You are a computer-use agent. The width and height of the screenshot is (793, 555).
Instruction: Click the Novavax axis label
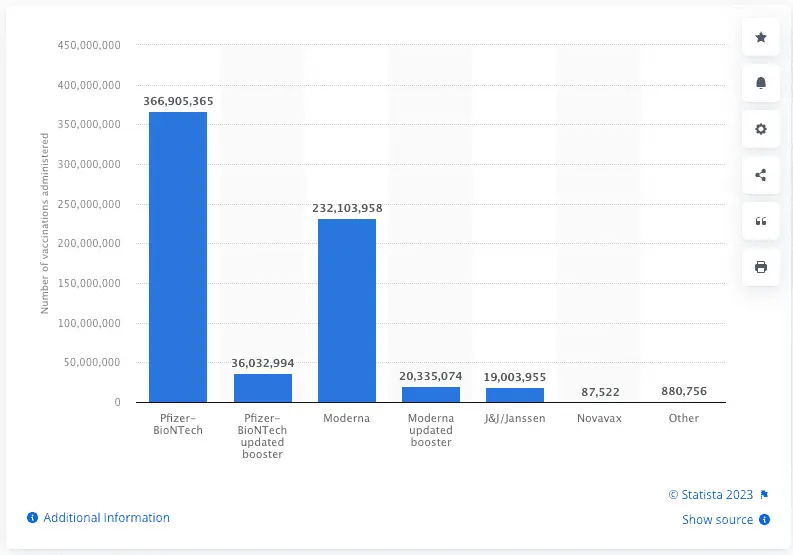point(600,418)
